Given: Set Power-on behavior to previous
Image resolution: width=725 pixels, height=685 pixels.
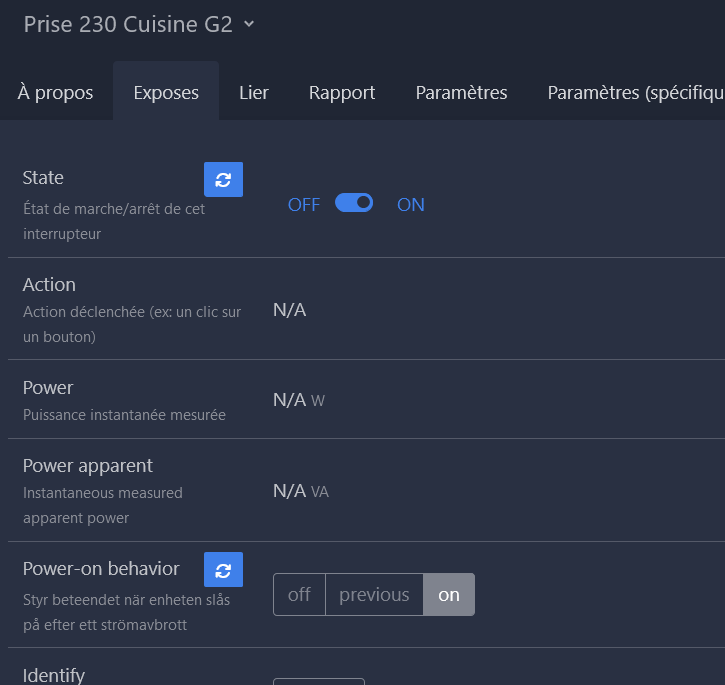Looking at the screenshot, I should 374,594.
